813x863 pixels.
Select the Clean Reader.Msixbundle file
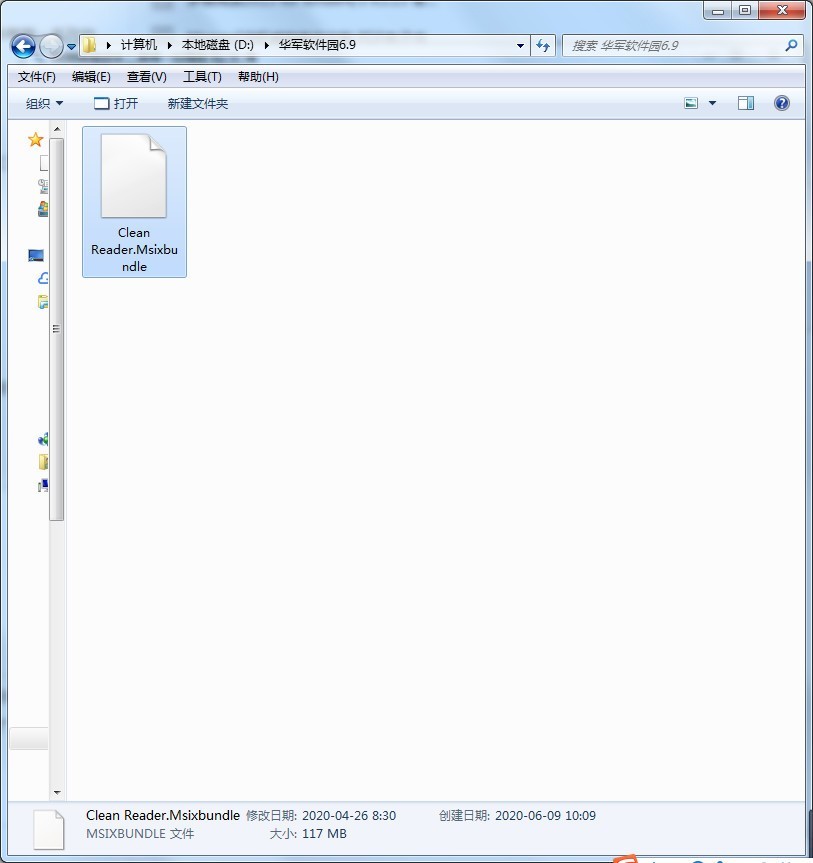[x=134, y=202]
